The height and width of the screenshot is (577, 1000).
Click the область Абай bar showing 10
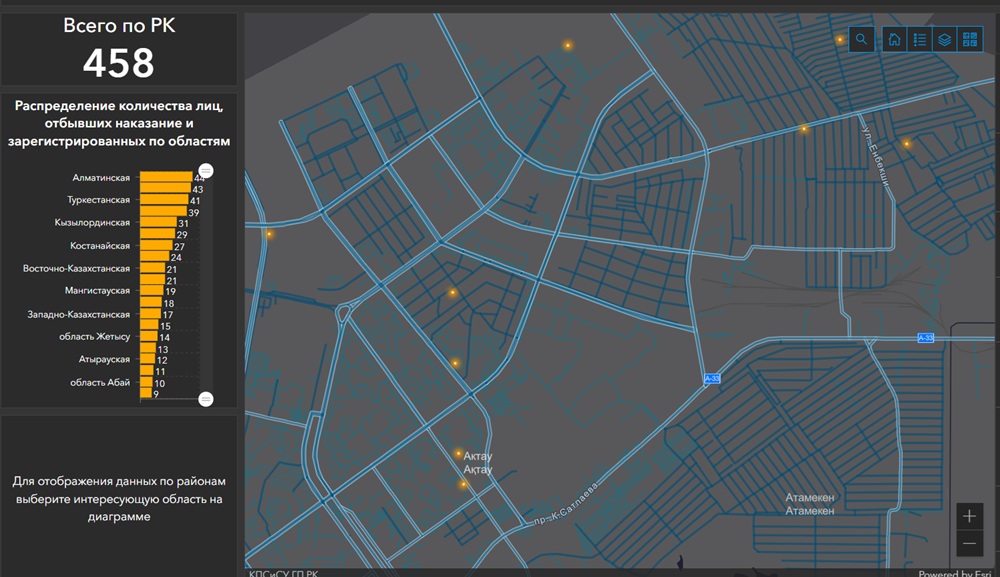146,383
